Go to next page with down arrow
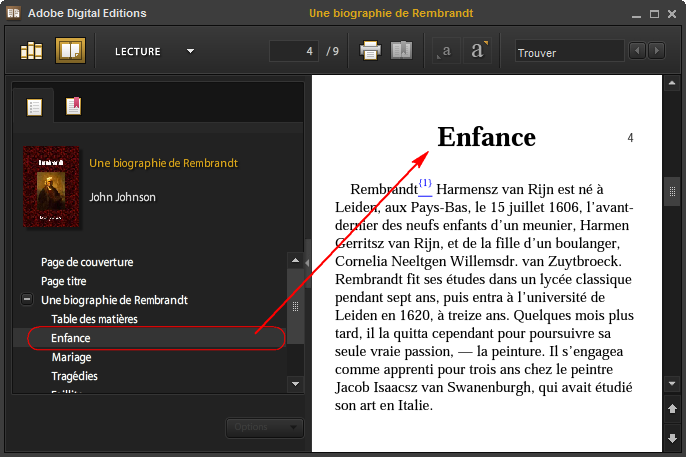The width and height of the screenshot is (686, 457). point(672,438)
